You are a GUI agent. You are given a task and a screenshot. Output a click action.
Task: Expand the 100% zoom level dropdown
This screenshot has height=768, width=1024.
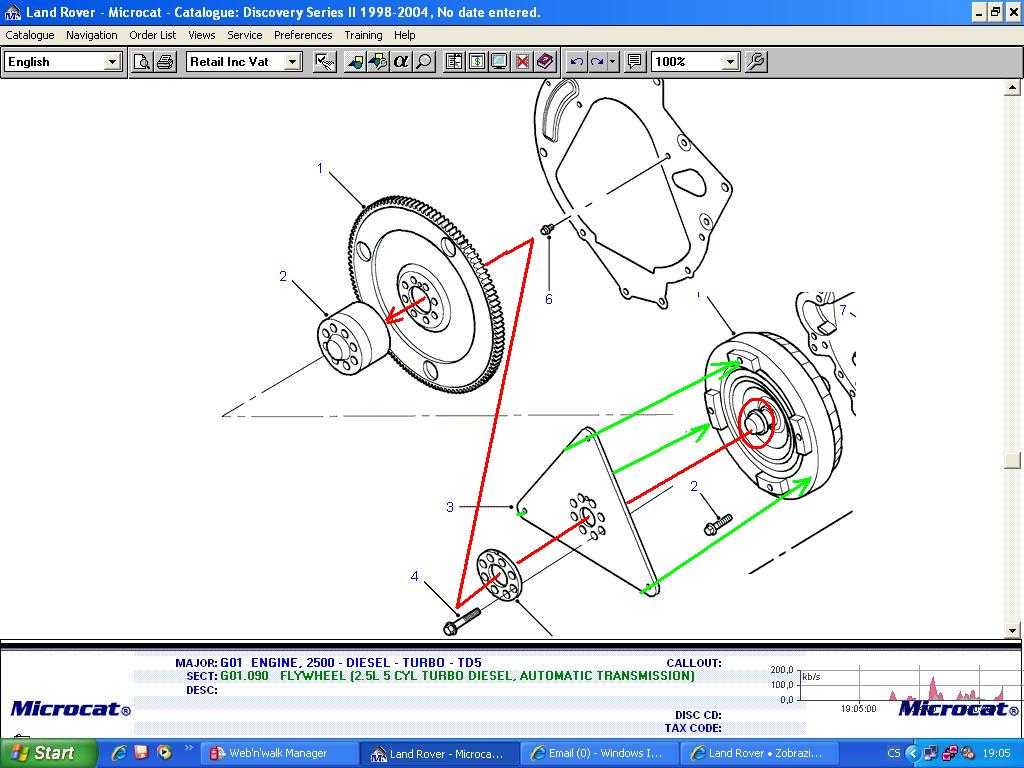[x=730, y=62]
